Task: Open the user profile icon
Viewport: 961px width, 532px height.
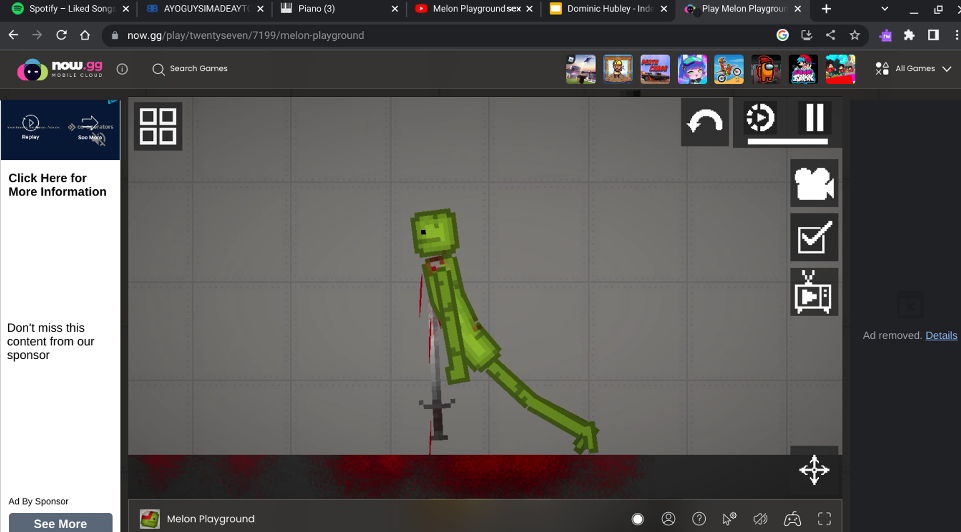Action: [x=668, y=519]
